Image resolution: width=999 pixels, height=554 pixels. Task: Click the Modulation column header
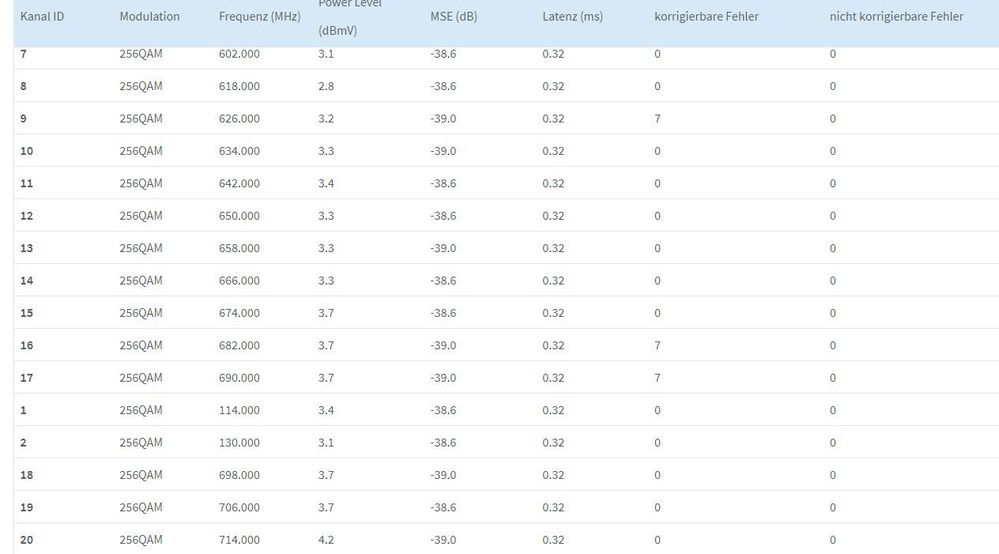click(149, 17)
